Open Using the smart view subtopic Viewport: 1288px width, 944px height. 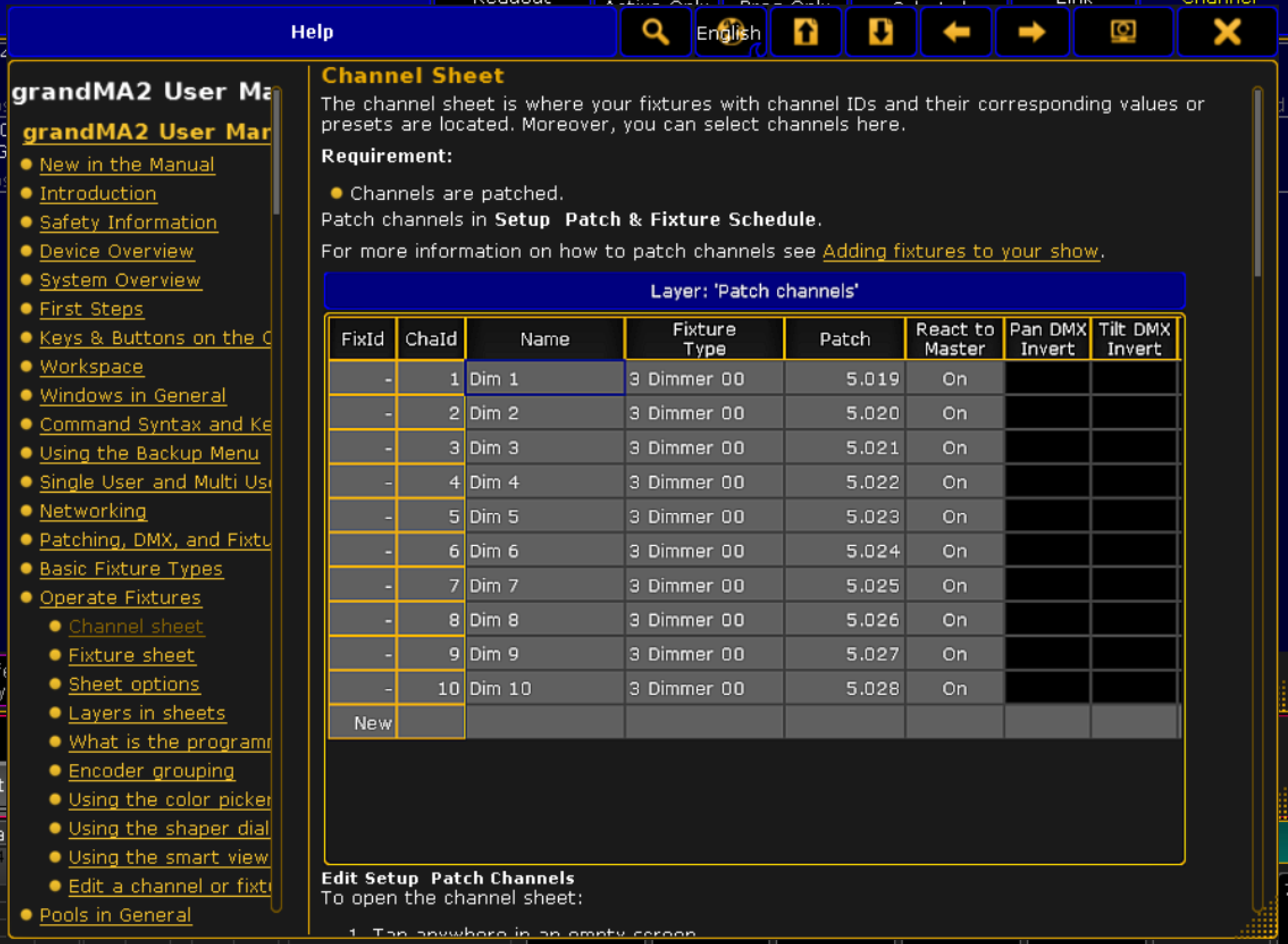coord(169,858)
